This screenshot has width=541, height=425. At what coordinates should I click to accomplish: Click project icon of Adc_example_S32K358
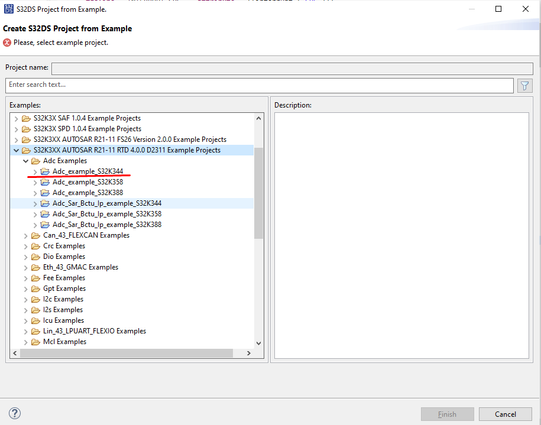pos(45,182)
